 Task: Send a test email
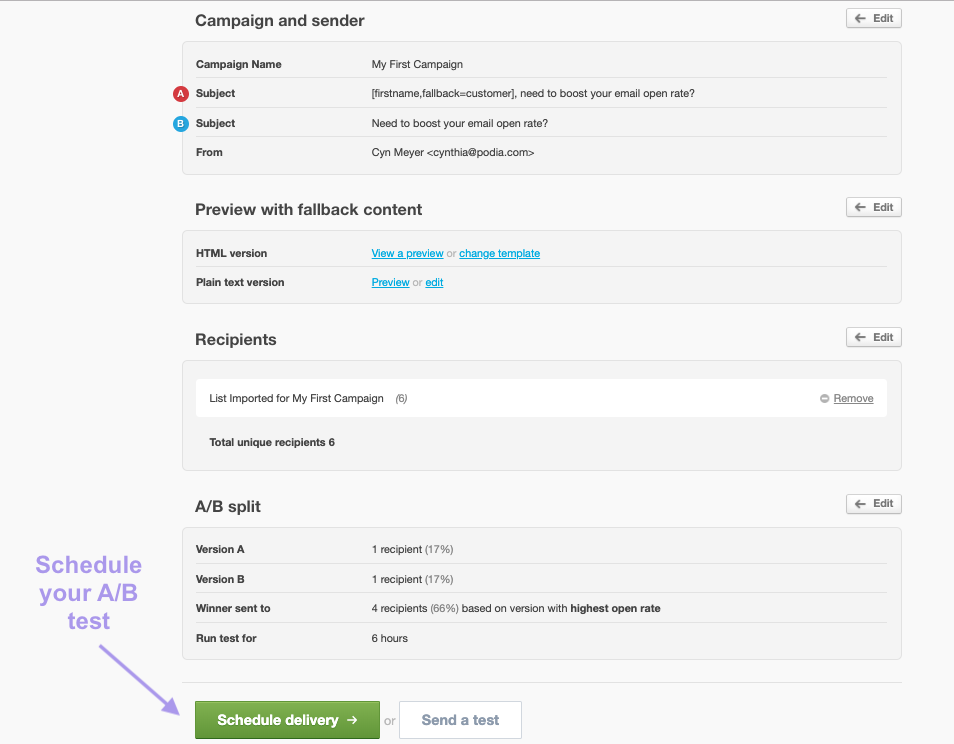pyautogui.click(x=460, y=720)
